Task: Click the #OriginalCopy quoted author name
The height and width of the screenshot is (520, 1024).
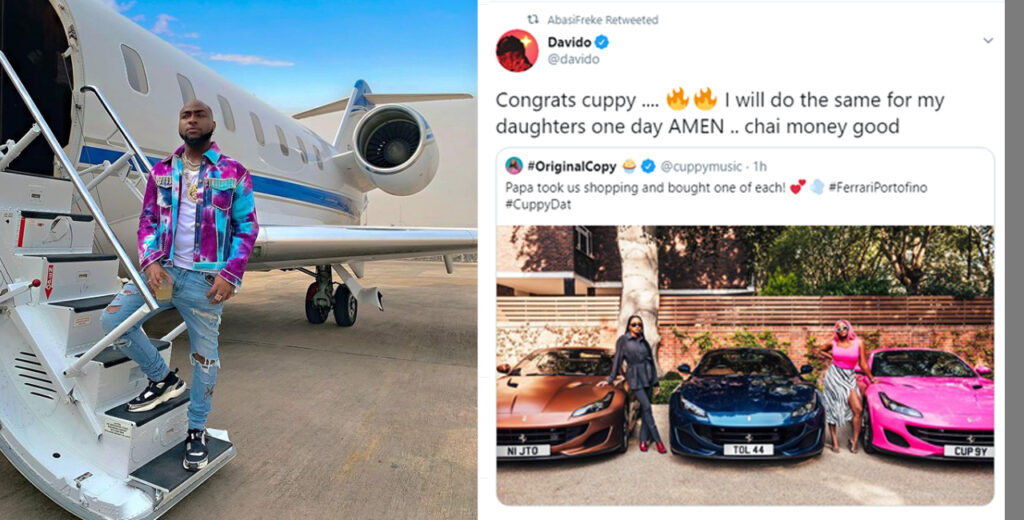Action: click(x=571, y=167)
